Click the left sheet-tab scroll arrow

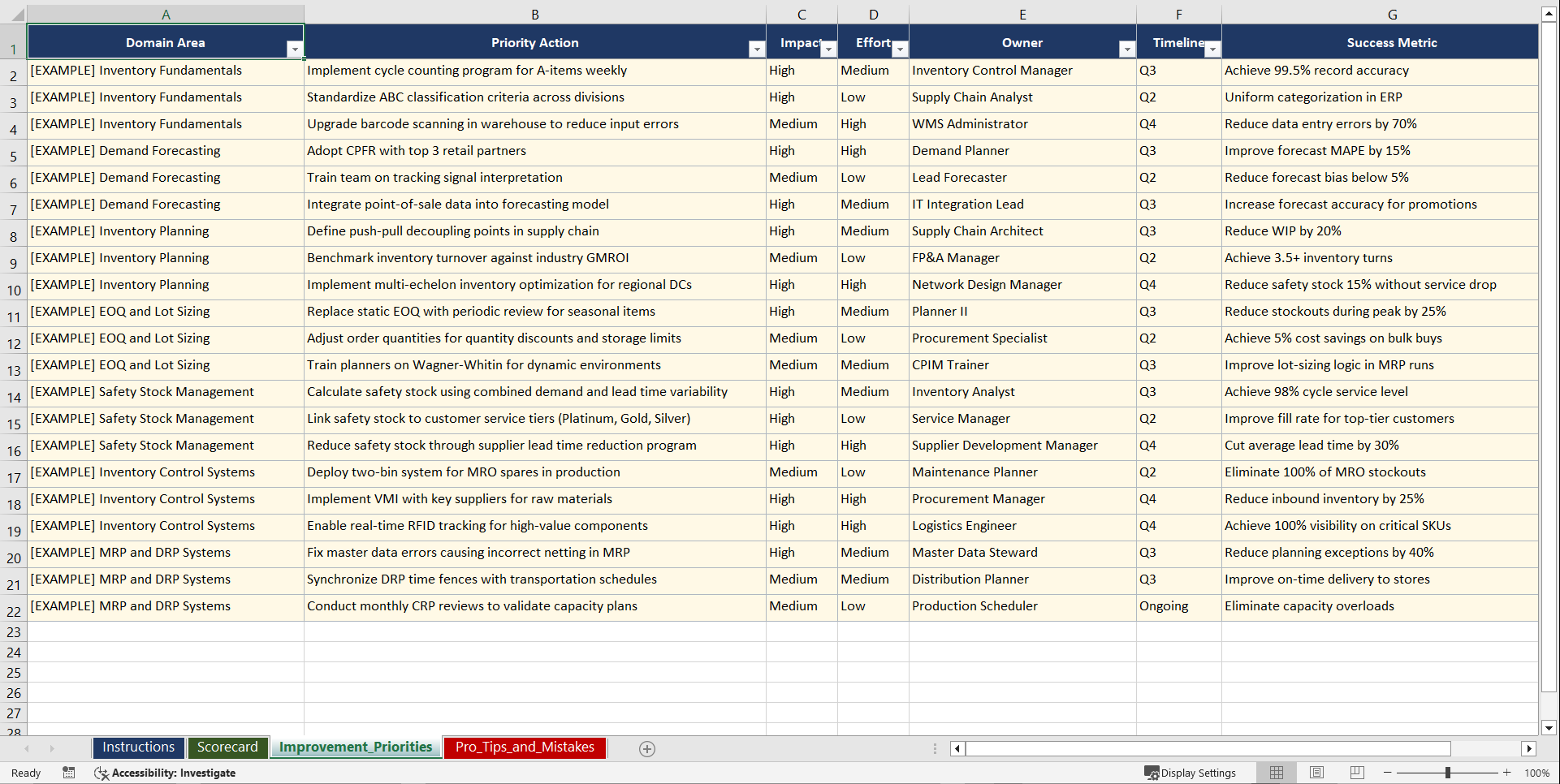click(x=28, y=748)
